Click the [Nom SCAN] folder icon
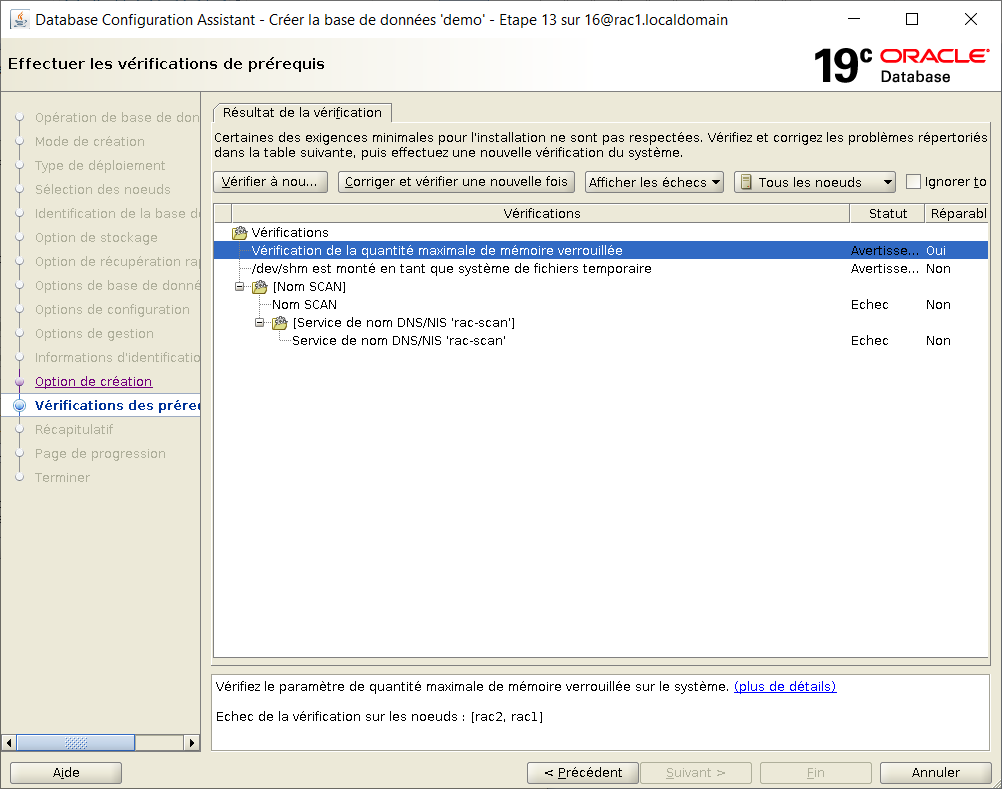The width and height of the screenshot is (1002, 789). pos(259,287)
